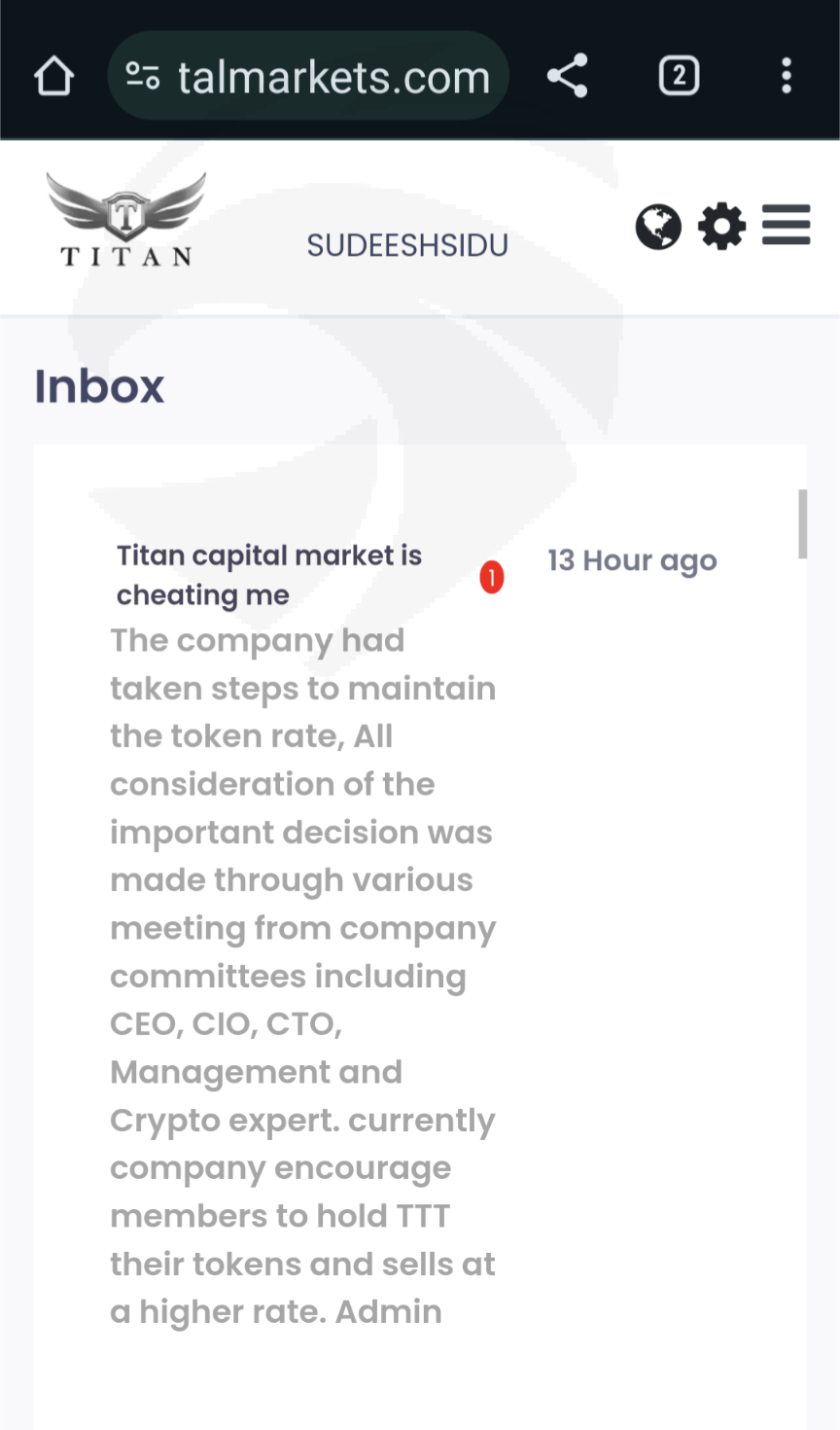Click the '13 Hour ago' timestamp
The image size is (840, 1430).
(632, 561)
